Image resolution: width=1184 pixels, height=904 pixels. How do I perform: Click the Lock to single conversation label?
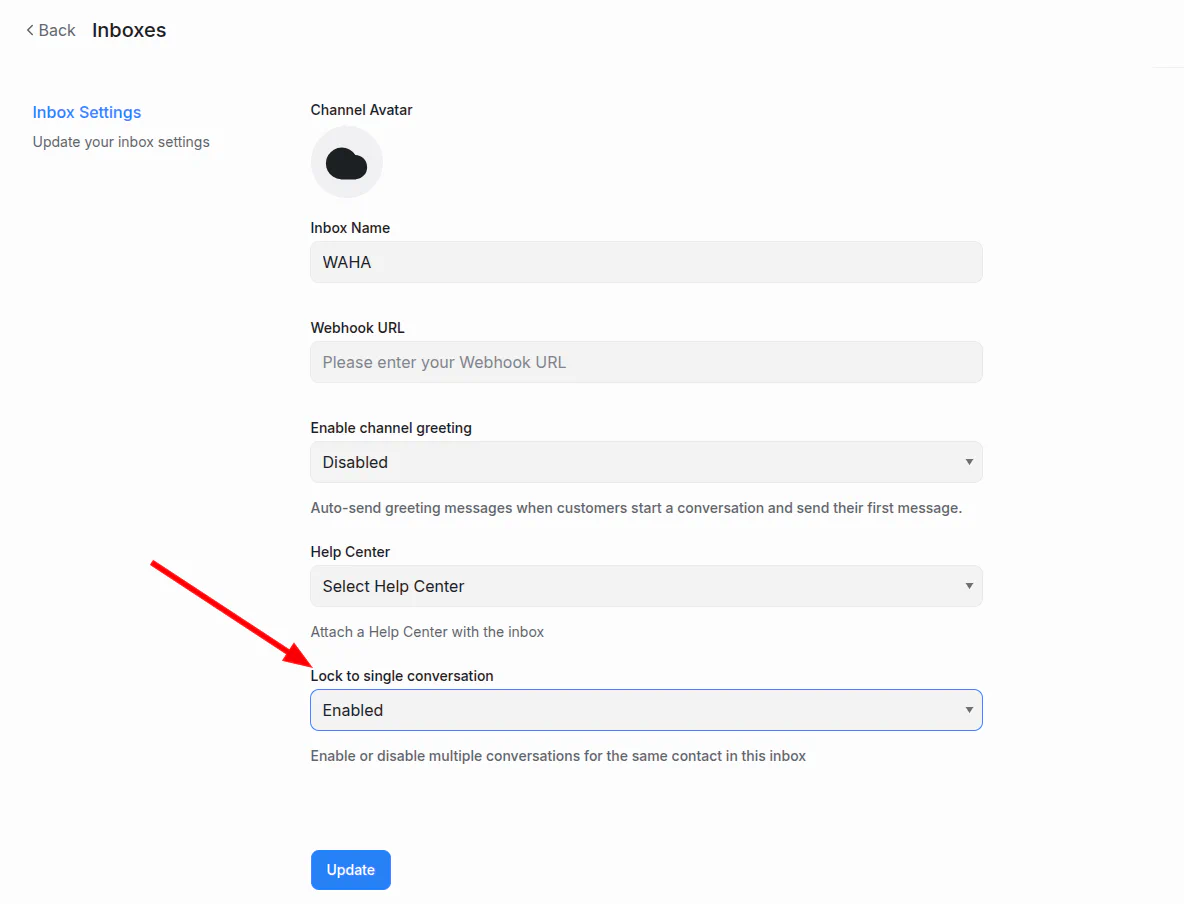(x=402, y=676)
